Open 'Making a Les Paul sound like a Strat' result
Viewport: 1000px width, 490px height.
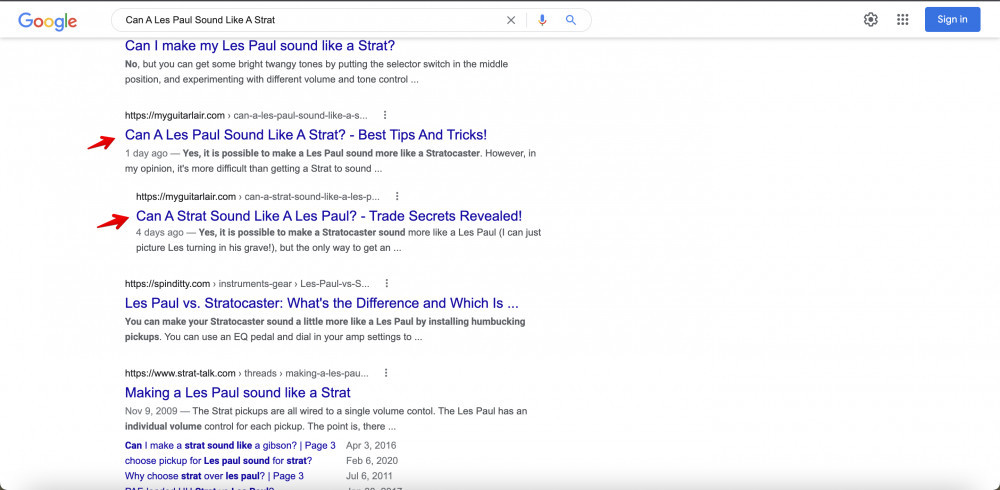tap(238, 392)
